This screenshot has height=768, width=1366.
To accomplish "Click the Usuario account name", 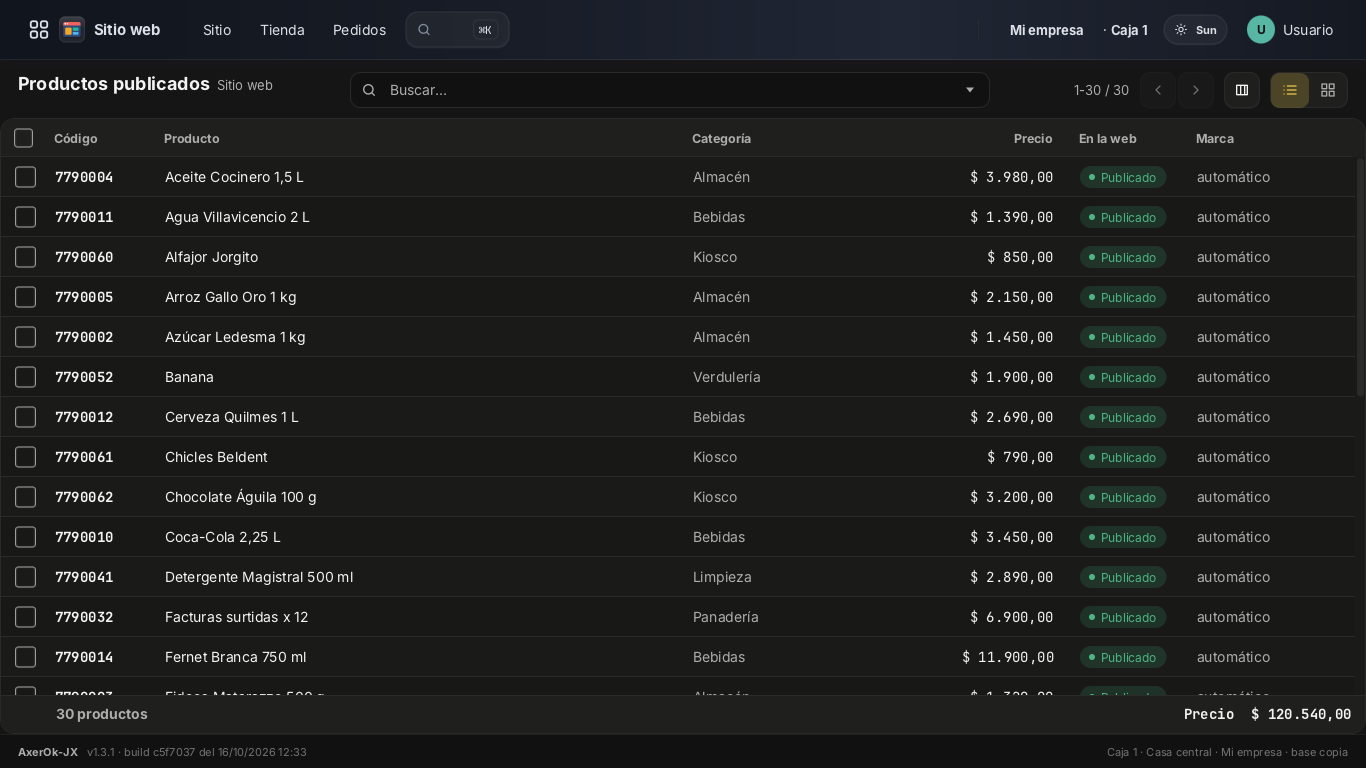I will [x=1308, y=30].
